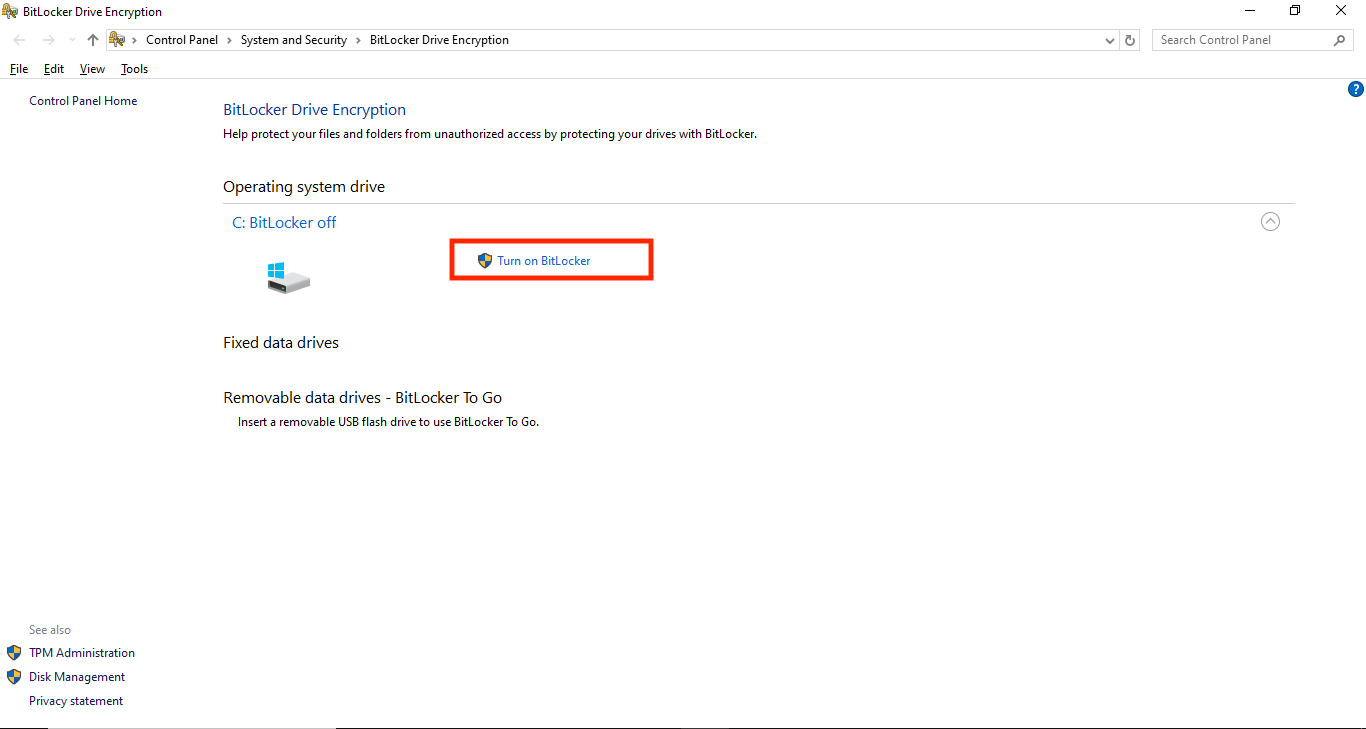Open the View menu
Screen dimensions: 1366x729
click(92, 69)
